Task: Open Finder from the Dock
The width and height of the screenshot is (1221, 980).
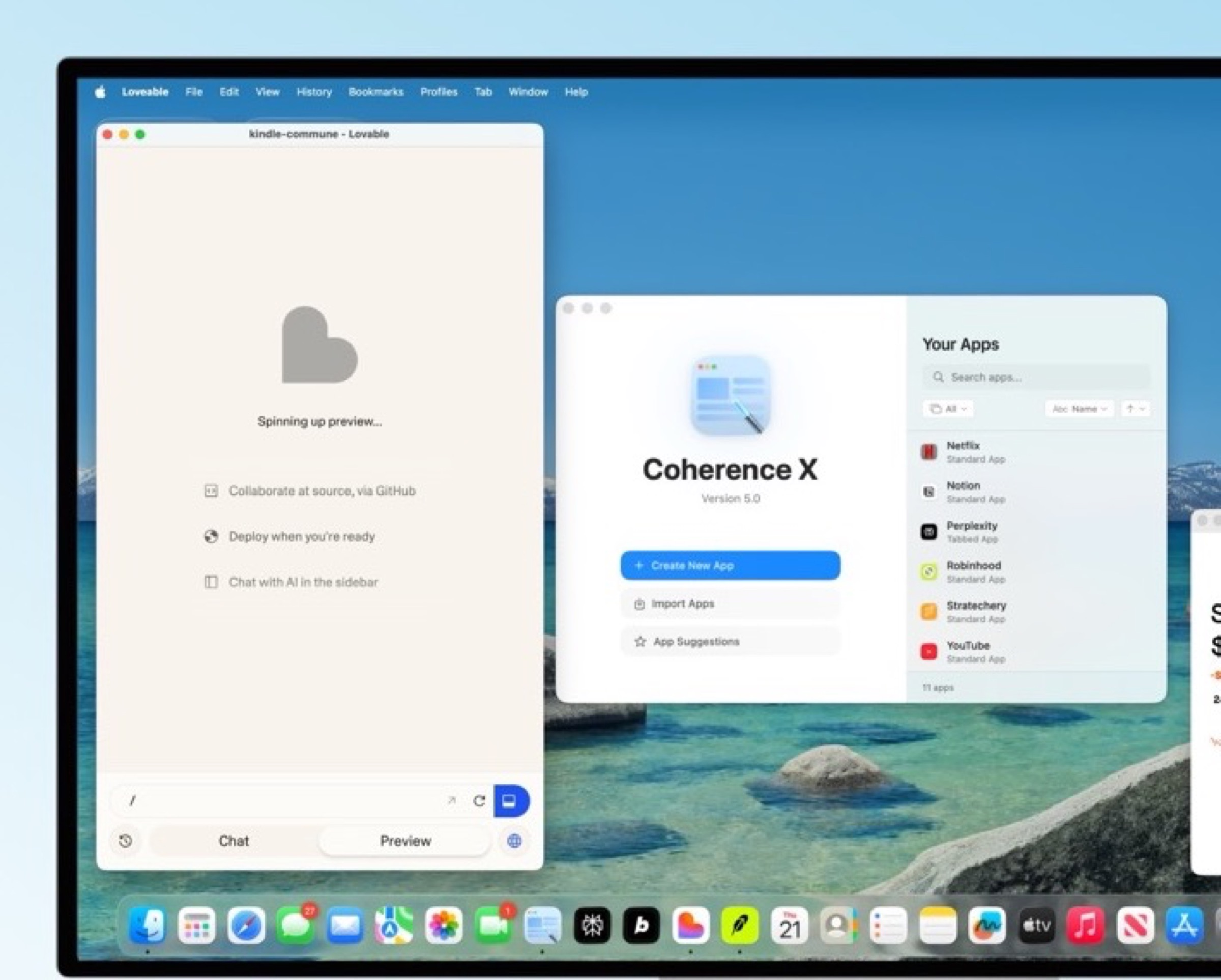Action: point(147,926)
